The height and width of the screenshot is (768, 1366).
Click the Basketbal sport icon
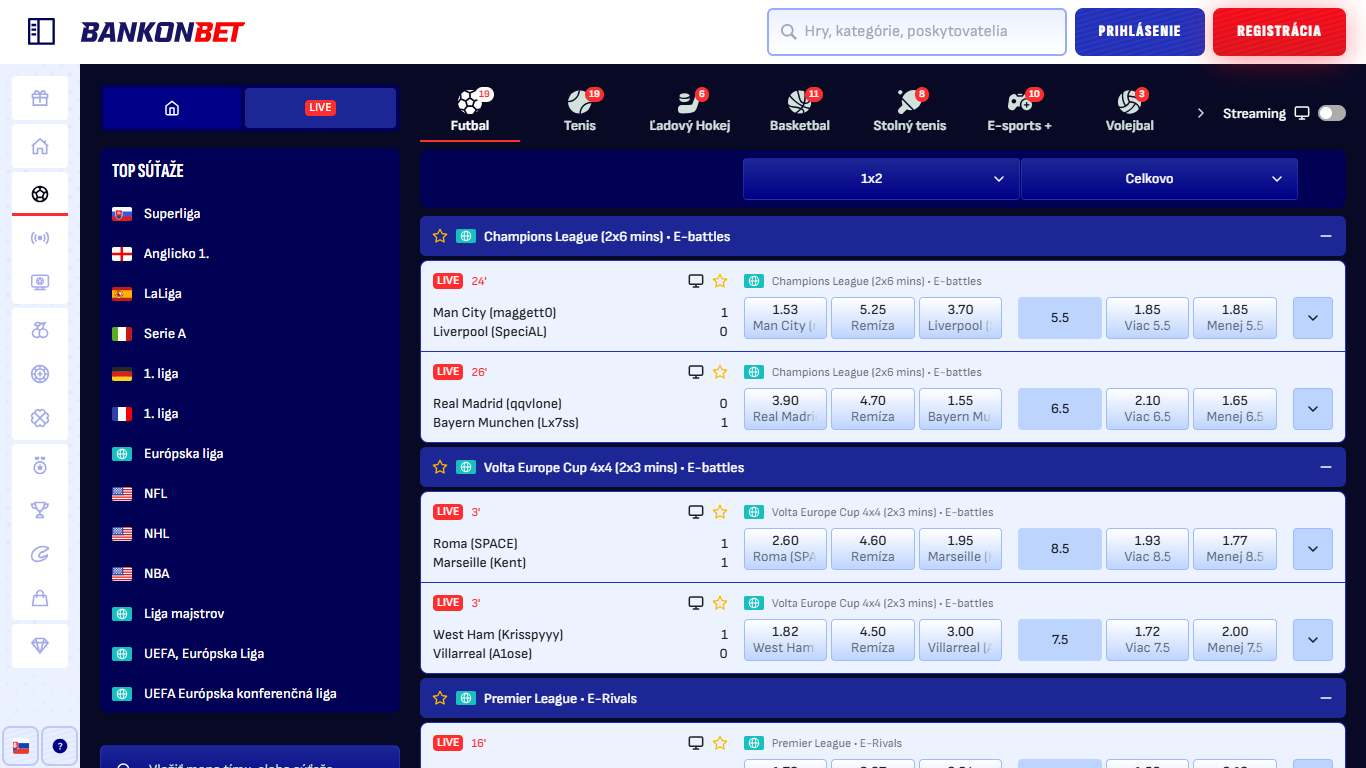(x=800, y=103)
